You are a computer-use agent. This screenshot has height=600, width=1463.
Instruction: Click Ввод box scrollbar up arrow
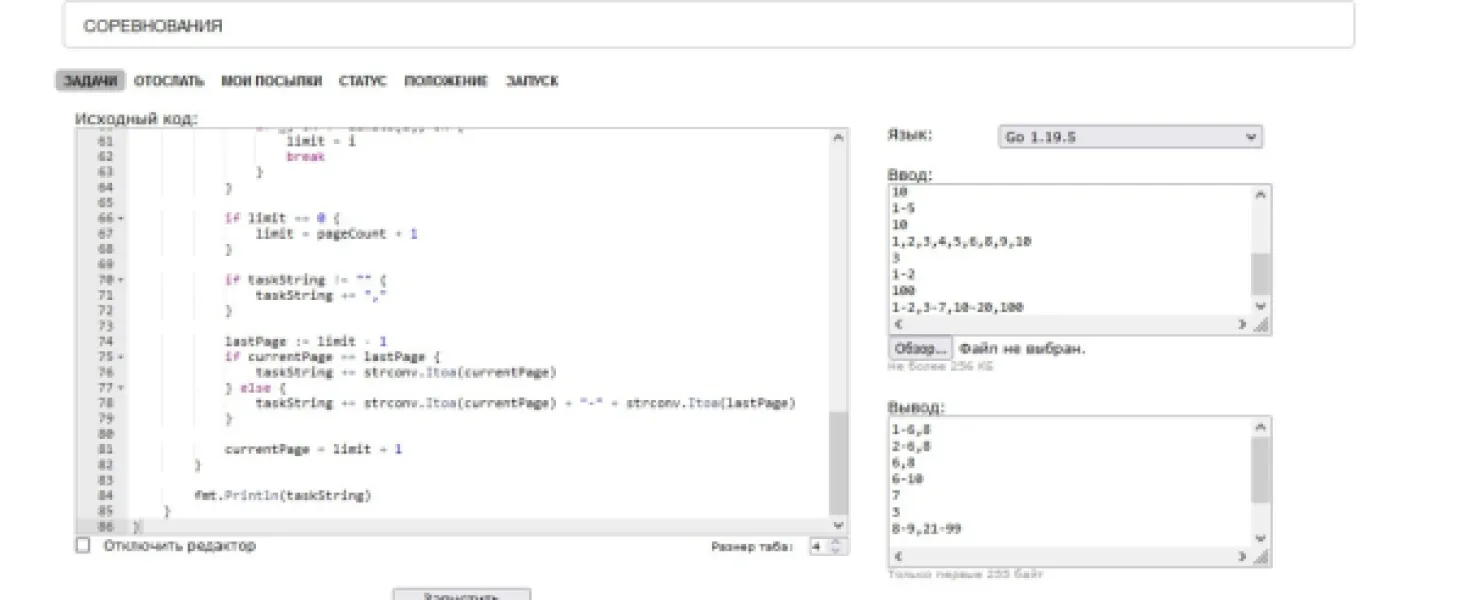pyautogui.click(x=1261, y=195)
